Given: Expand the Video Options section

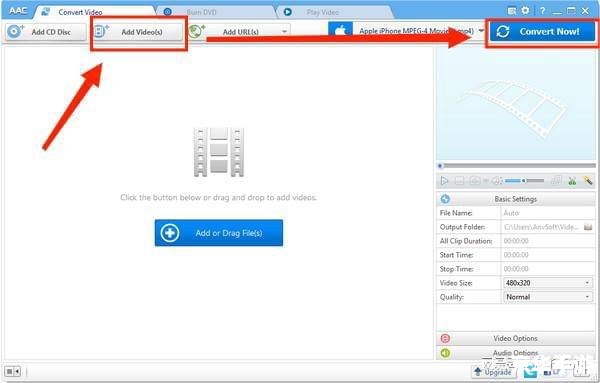Looking at the screenshot, I should tap(516, 338).
